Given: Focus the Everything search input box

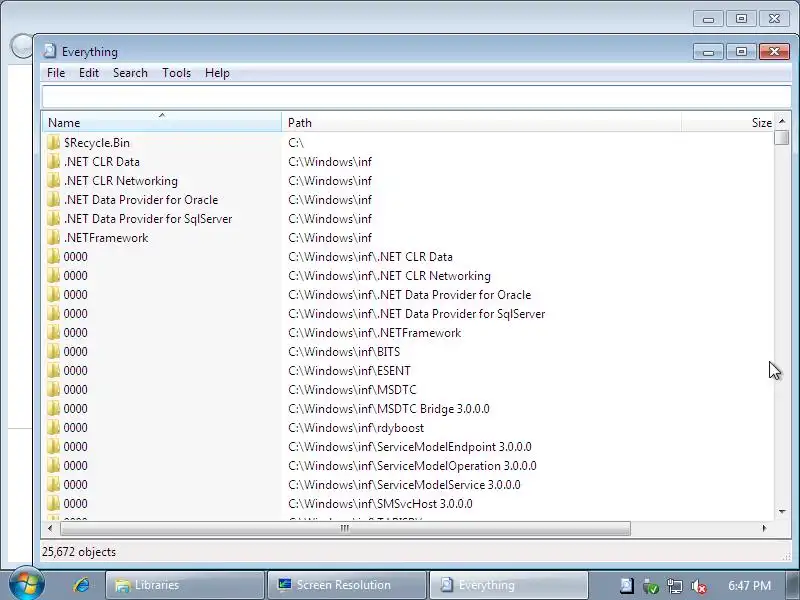Looking at the screenshot, I should click(x=416, y=96).
